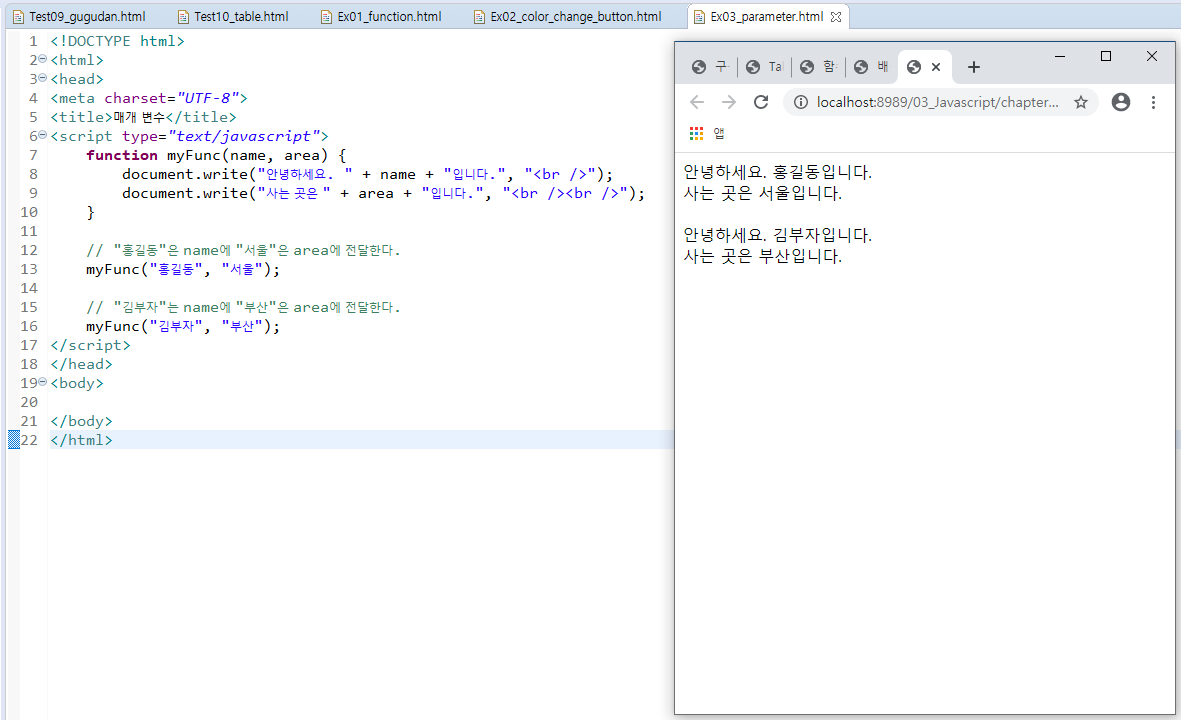
Task: Switch to the Chrome tab labeled 배
Action: coord(872,67)
